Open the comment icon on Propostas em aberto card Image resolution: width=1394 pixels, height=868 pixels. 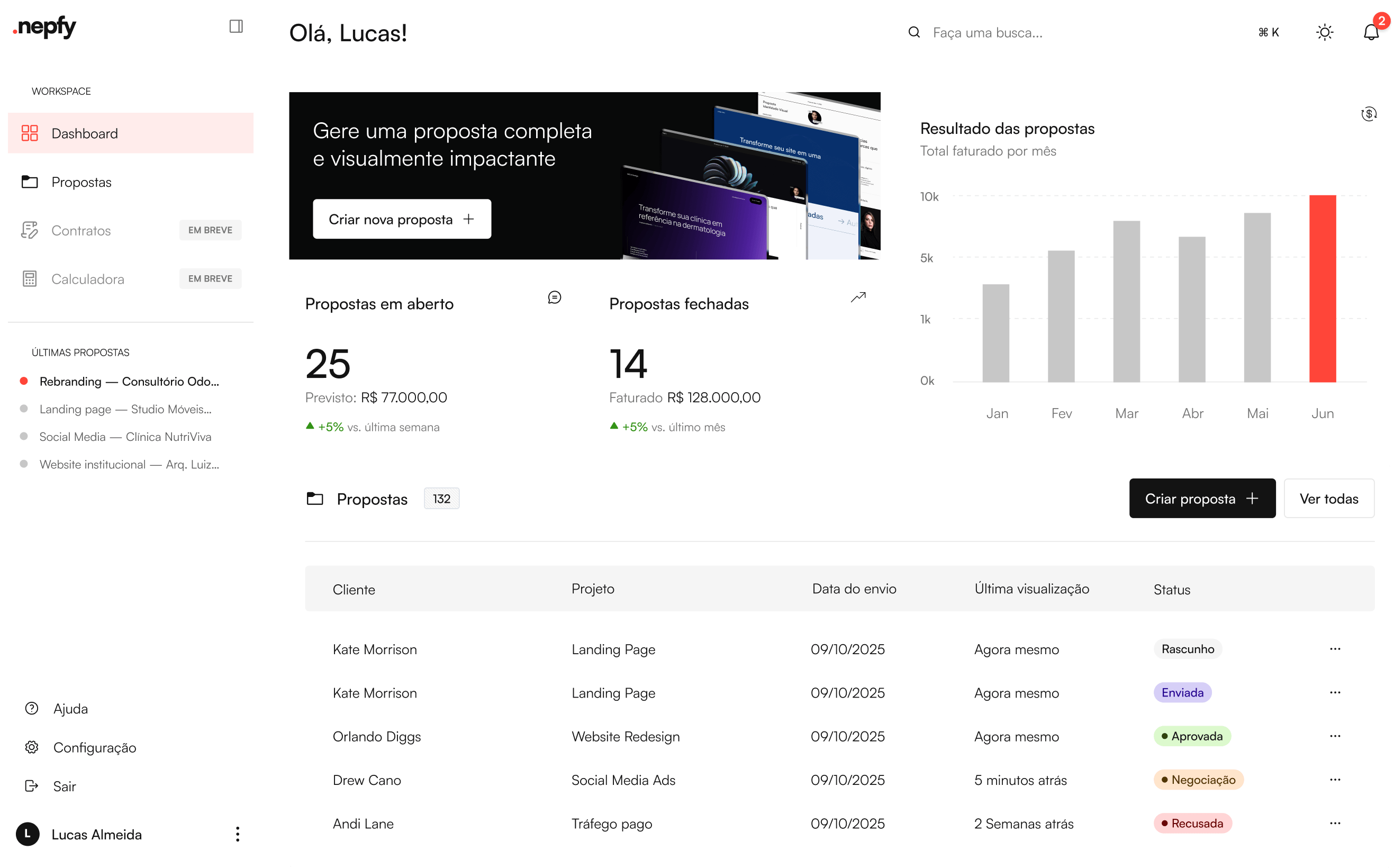[555, 297]
